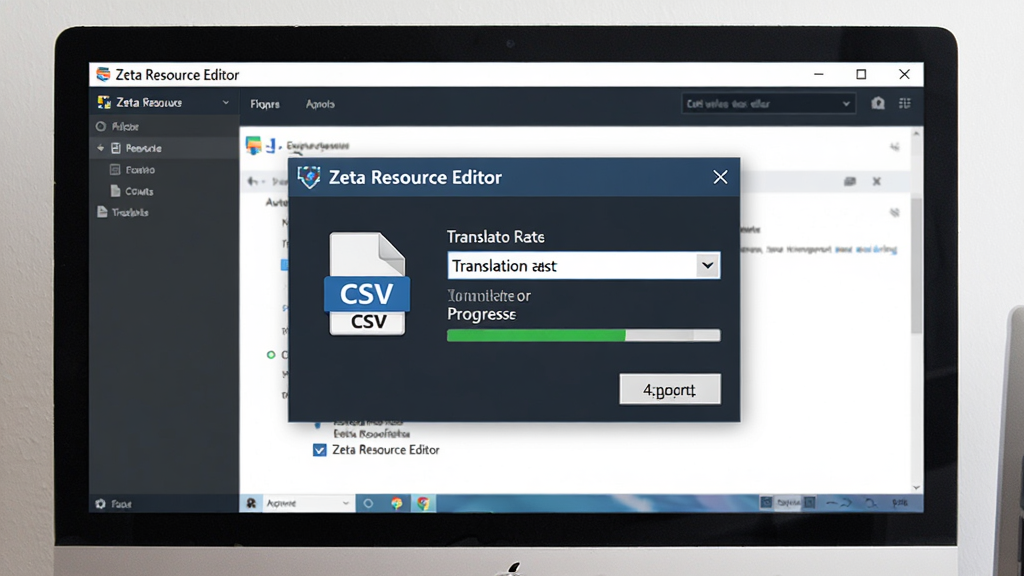Click the page icon of the last sidebar entry
Screen dimensions: 1024x576
click(x=102, y=212)
